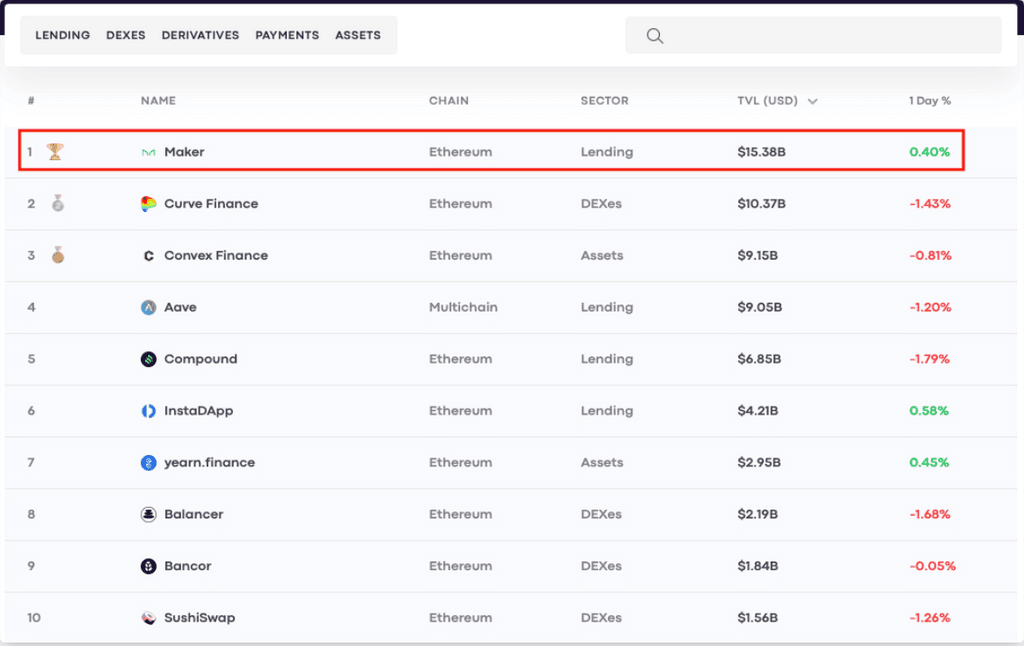The height and width of the screenshot is (646, 1024).
Task: Click Compound's $6.85B TVL value
Action: coord(760,359)
